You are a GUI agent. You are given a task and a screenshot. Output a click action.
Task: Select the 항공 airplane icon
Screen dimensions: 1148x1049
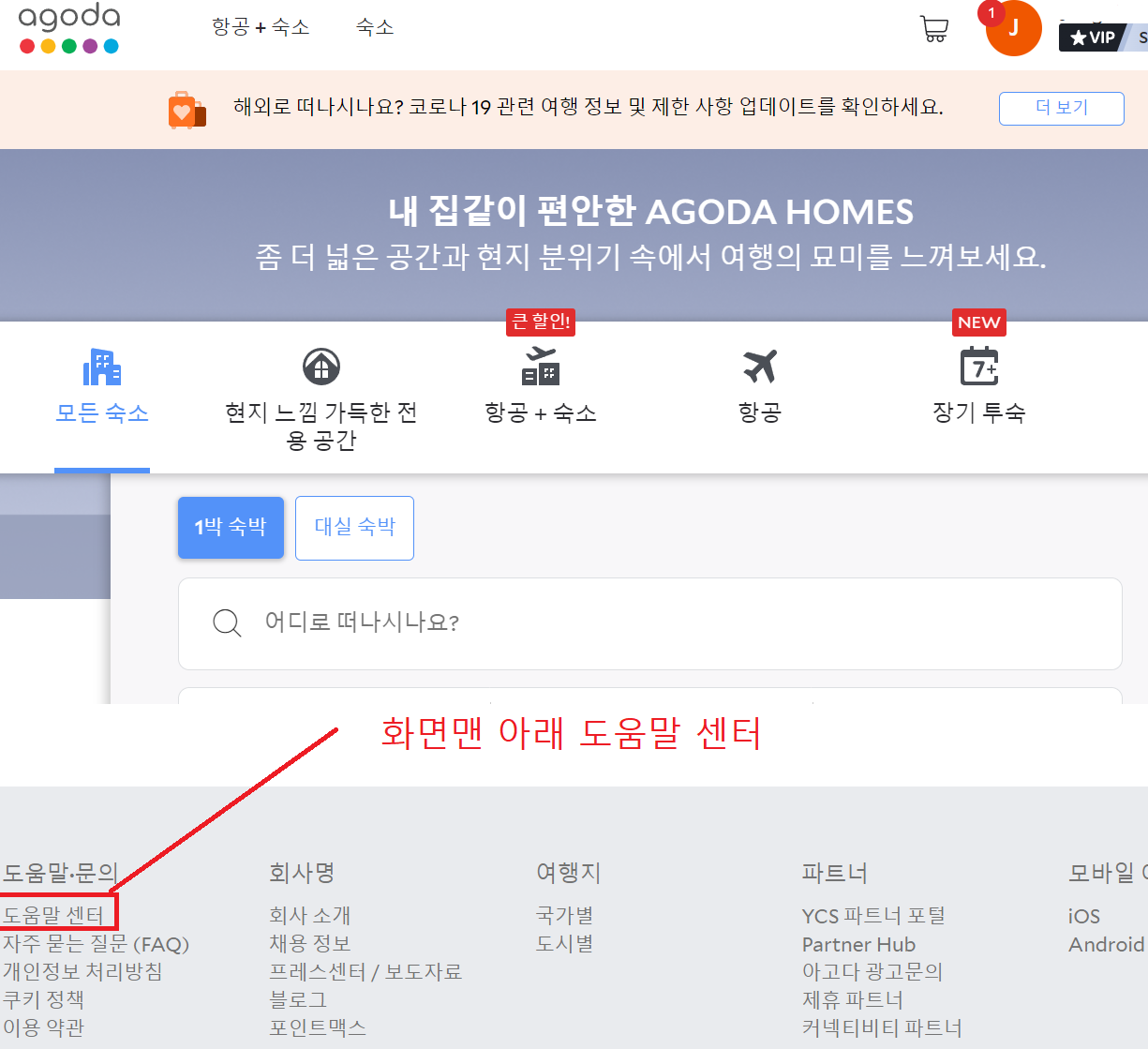pos(760,367)
